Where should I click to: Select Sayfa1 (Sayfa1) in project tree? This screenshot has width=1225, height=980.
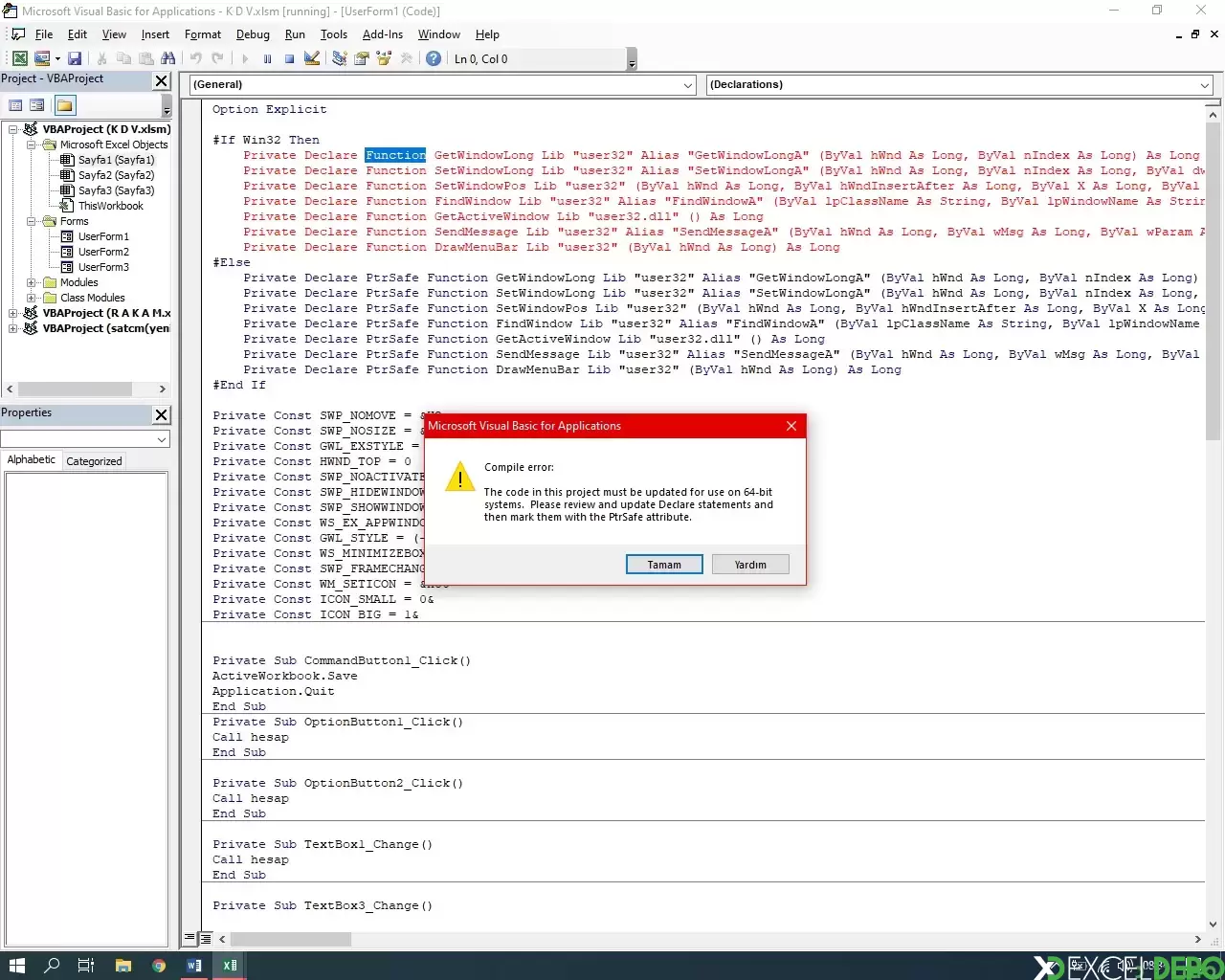[116, 160]
